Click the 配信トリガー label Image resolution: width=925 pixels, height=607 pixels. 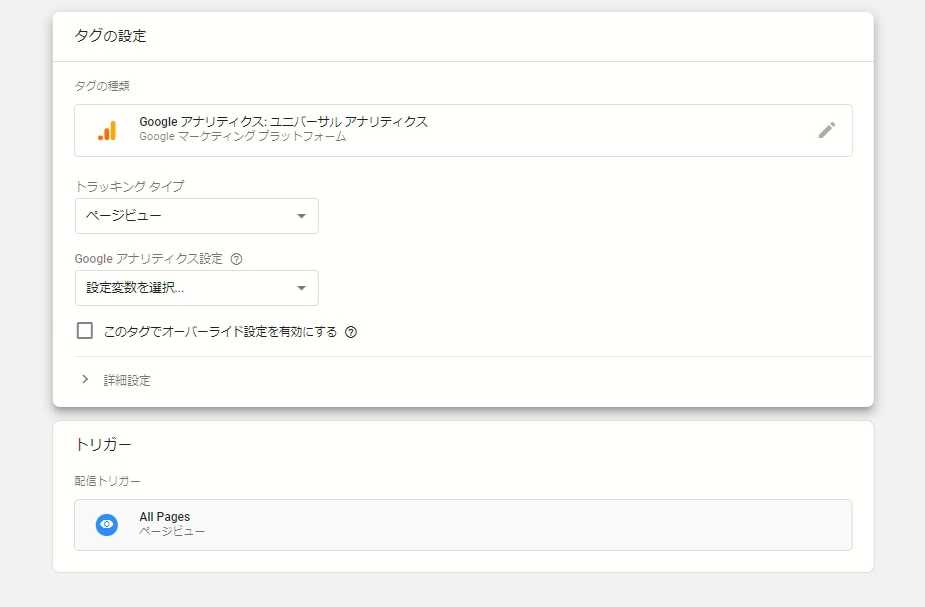[x=107, y=481]
